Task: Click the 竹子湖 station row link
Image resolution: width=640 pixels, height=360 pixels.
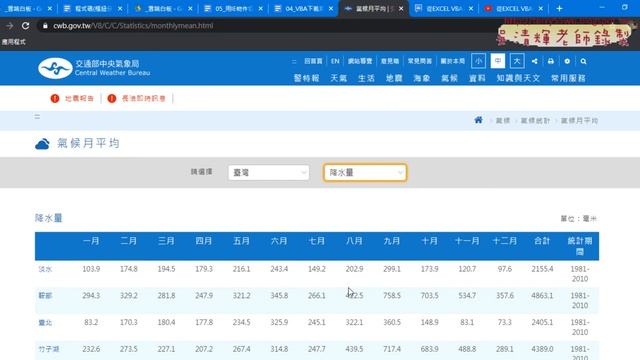Action: pyautogui.click(x=49, y=349)
